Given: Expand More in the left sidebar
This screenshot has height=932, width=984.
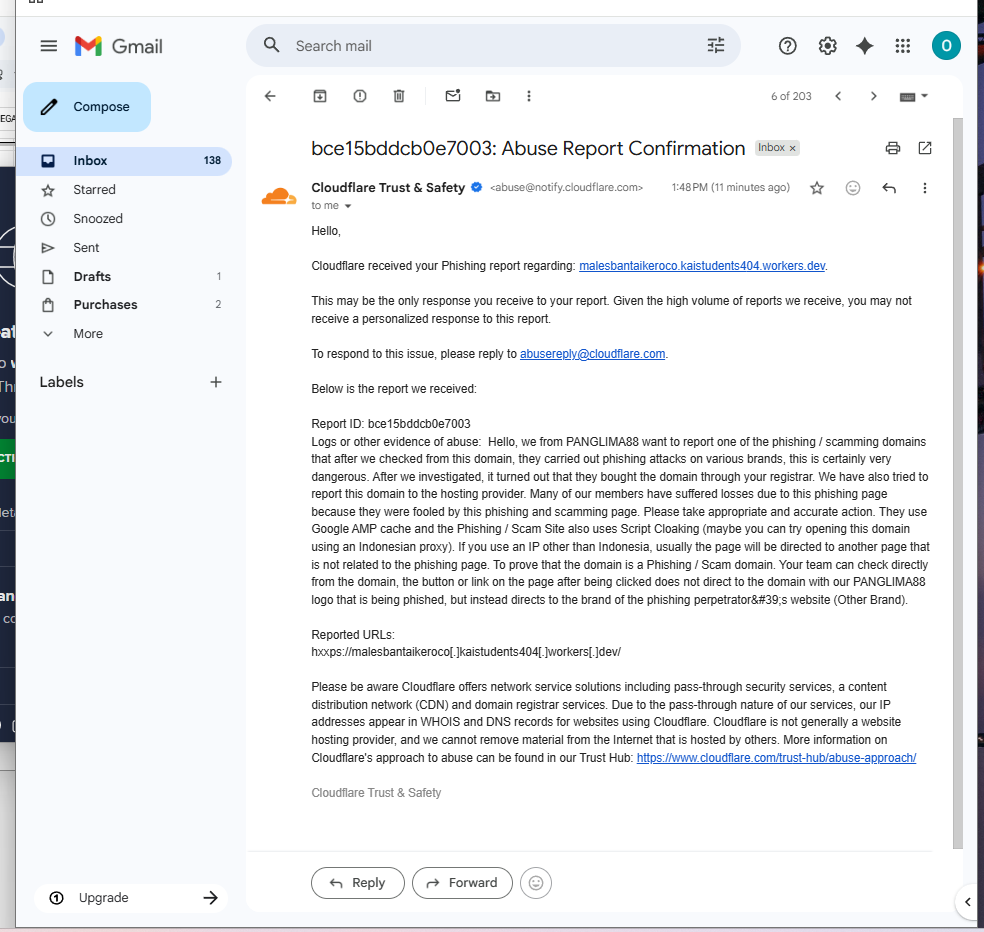Looking at the screenshot, I should pyautogui.click(x=88, y=334).
